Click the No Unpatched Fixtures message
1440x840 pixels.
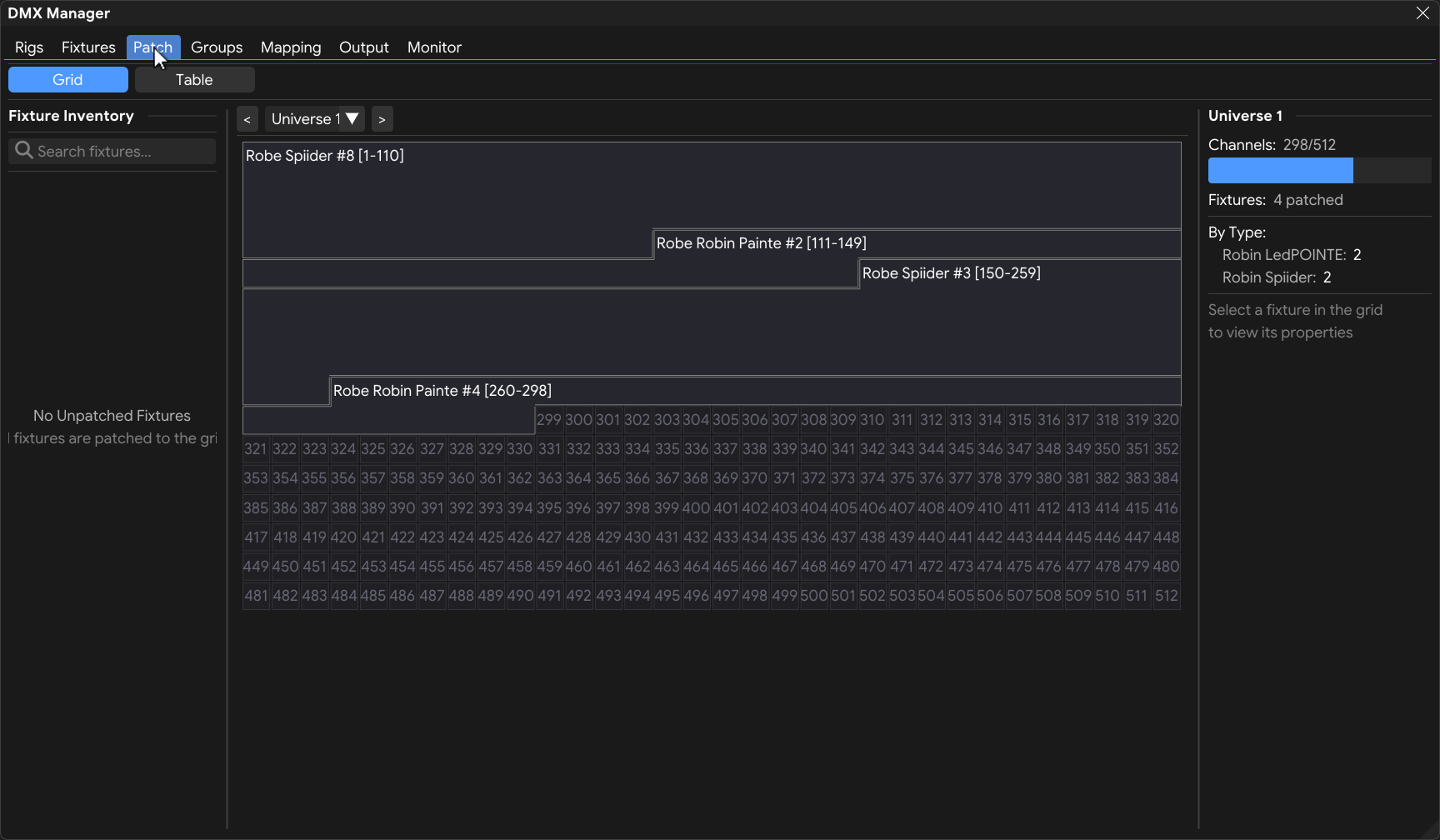(112, 416)
